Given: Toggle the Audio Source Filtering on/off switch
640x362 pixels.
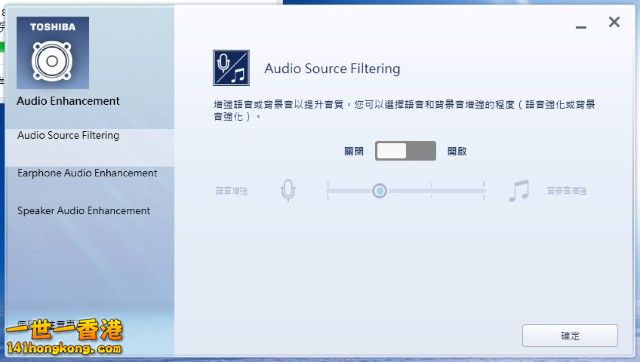Looking at the screenshot, I should [x=405, y=151].
